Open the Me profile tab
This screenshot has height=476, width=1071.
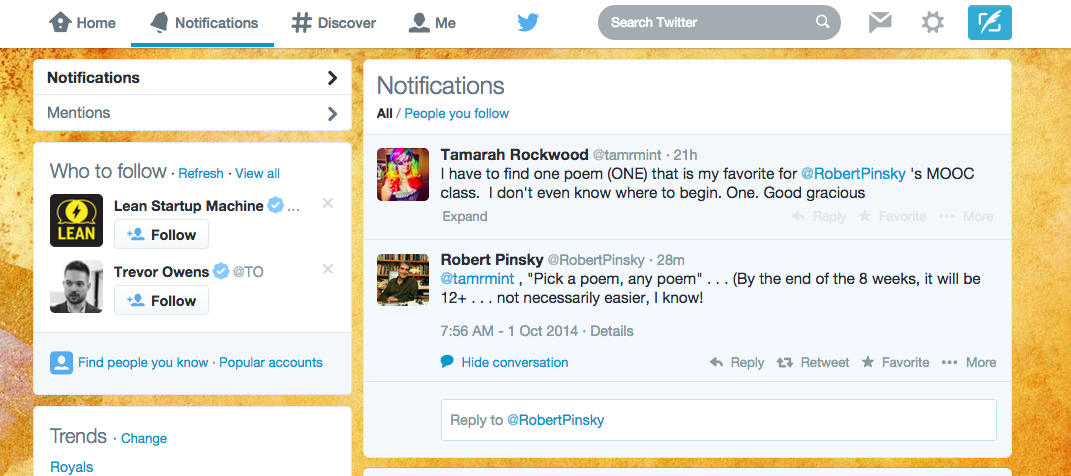[433, 23]
